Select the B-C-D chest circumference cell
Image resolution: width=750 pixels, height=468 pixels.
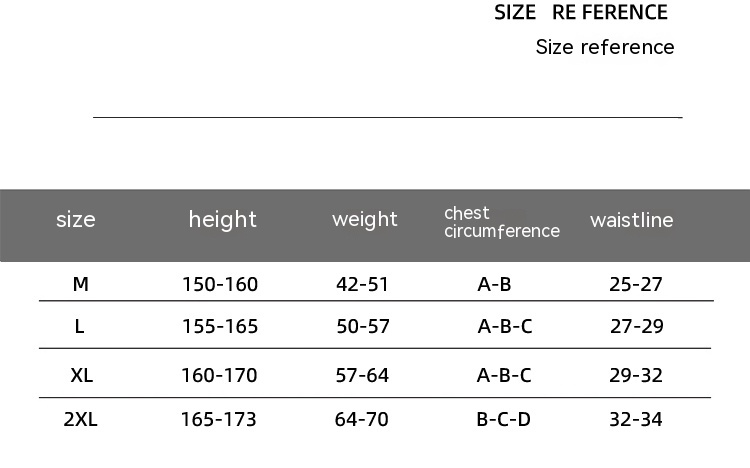(503, 420)
